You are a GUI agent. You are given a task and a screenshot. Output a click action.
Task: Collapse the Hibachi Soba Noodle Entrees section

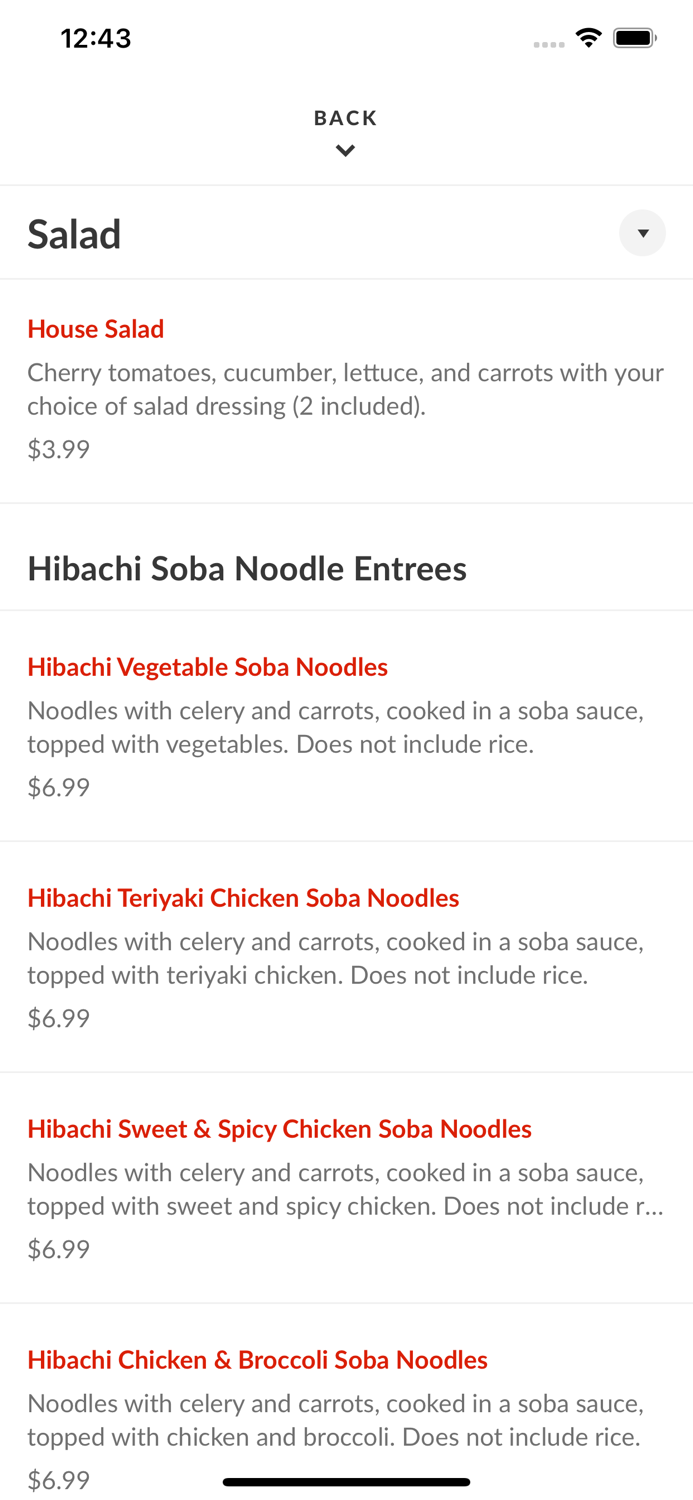(246, 567)
